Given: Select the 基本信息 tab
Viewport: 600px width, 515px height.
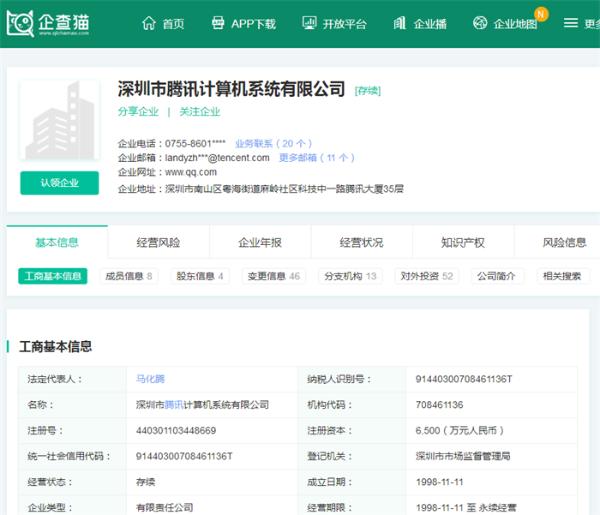Looking at the screenshot, I should click(x=57, y=242).
